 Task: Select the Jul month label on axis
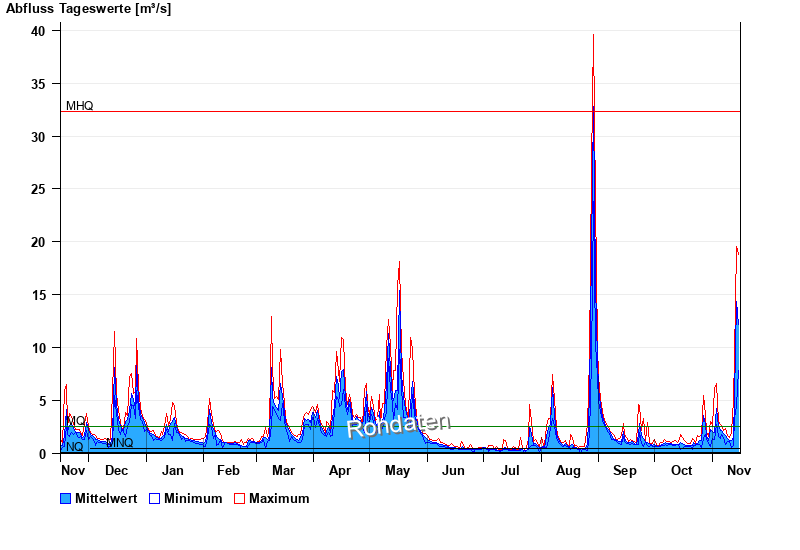coord(510,470)
